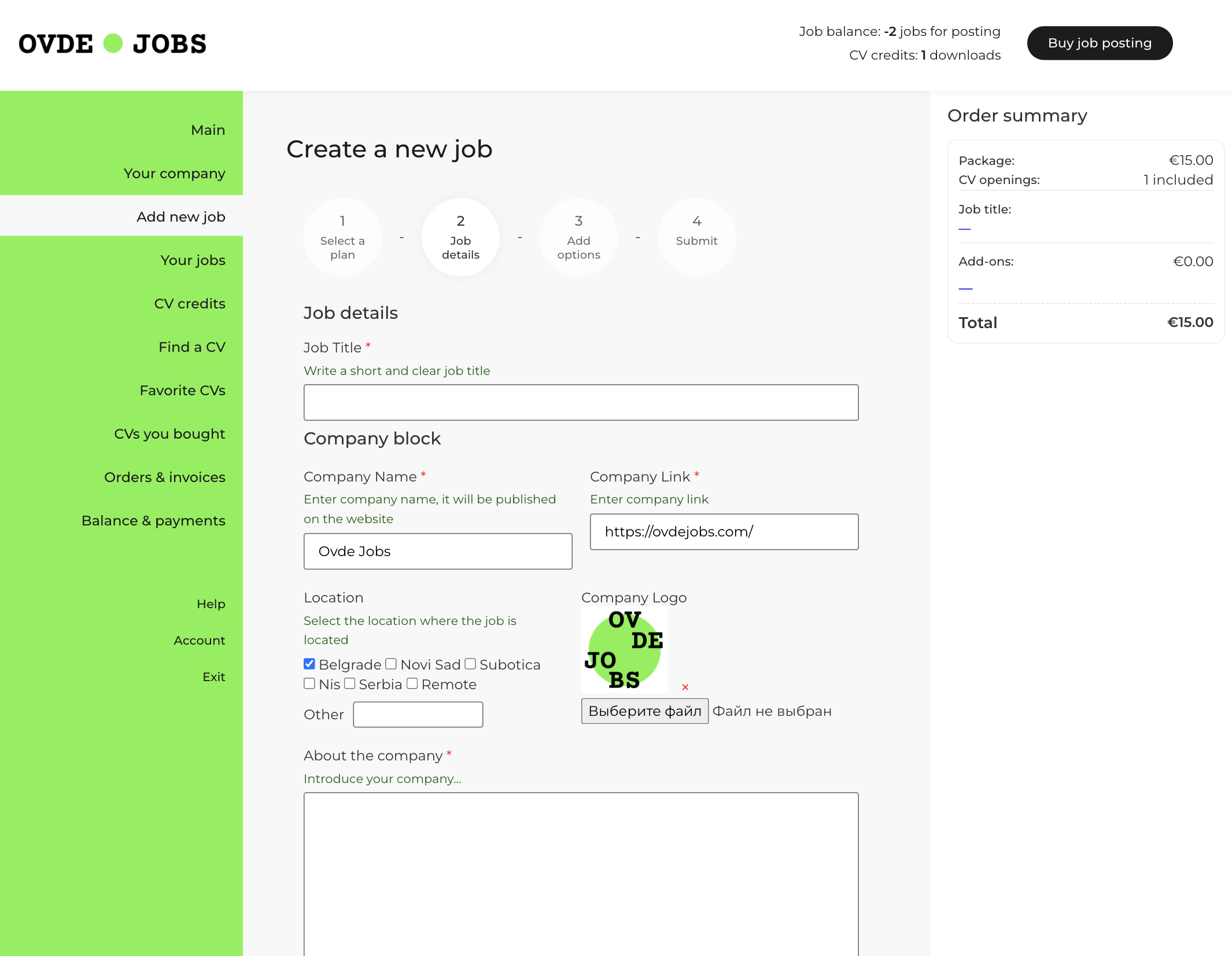Remove company logo with red X
This screenshot has width=1232, height=956.
pos(685,687)
